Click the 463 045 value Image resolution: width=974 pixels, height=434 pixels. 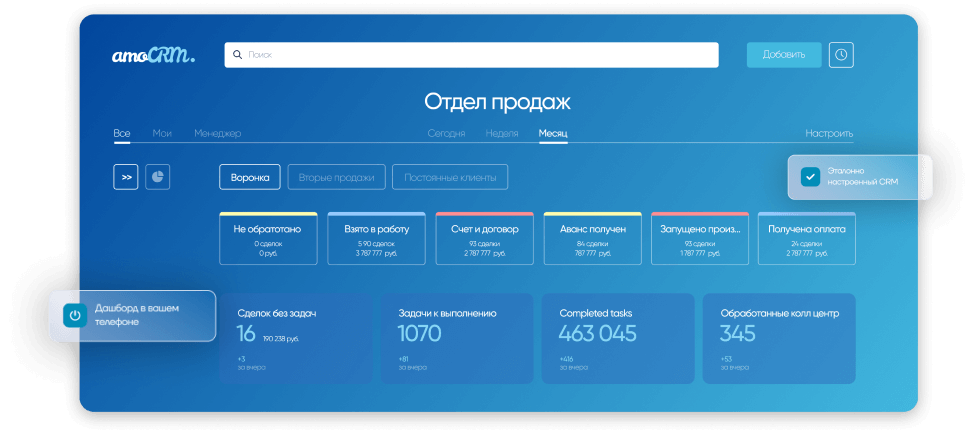598,333
